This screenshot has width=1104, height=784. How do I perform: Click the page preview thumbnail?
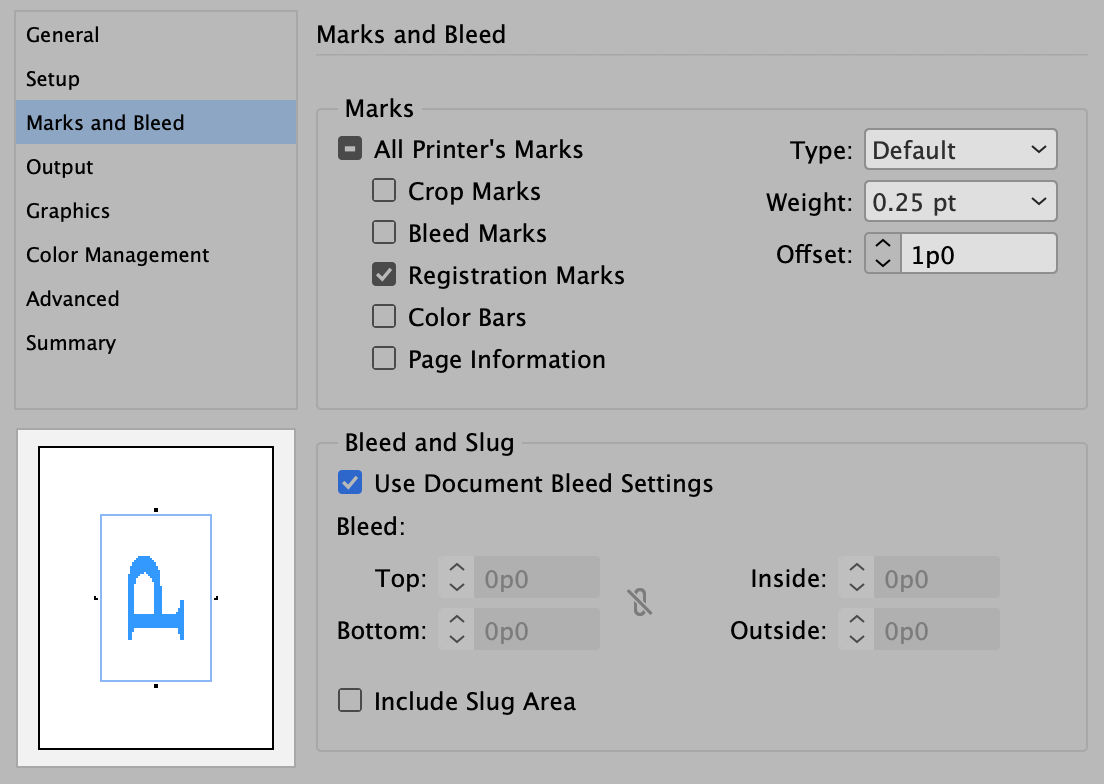click(155, 597)
